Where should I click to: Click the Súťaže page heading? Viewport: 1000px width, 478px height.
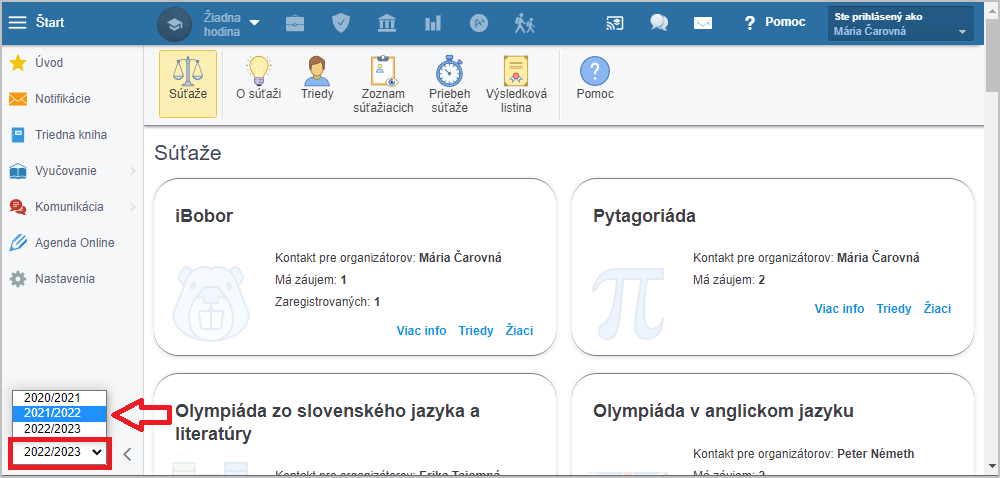(188, 153)
